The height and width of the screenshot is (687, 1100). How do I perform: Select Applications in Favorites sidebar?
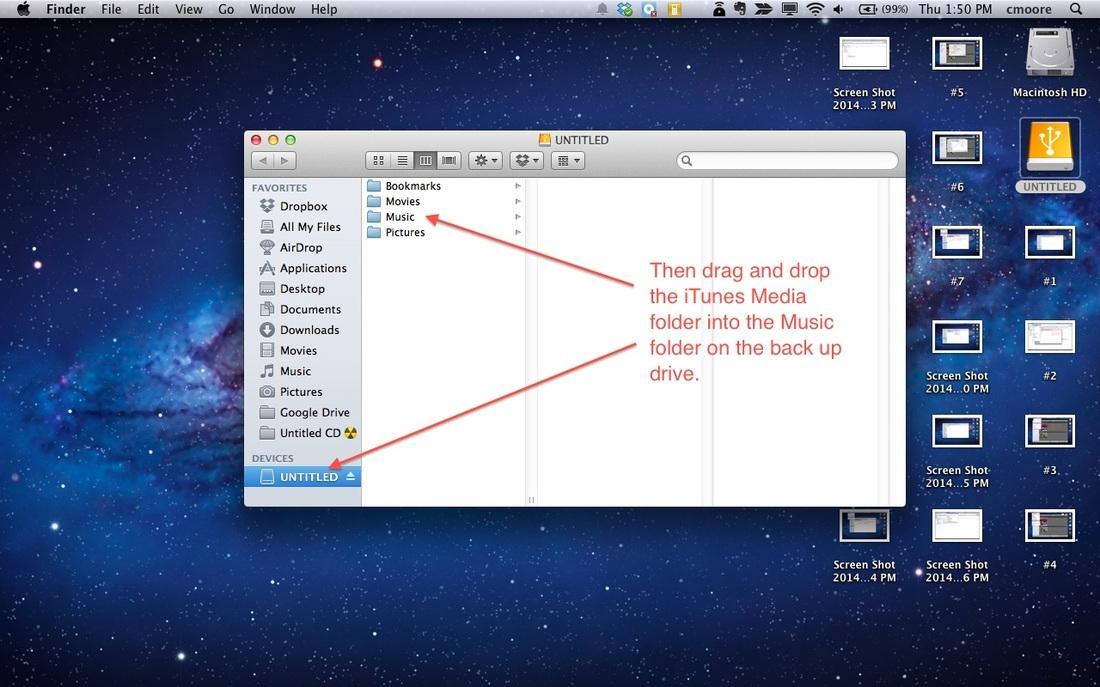(x=312, y=268)
